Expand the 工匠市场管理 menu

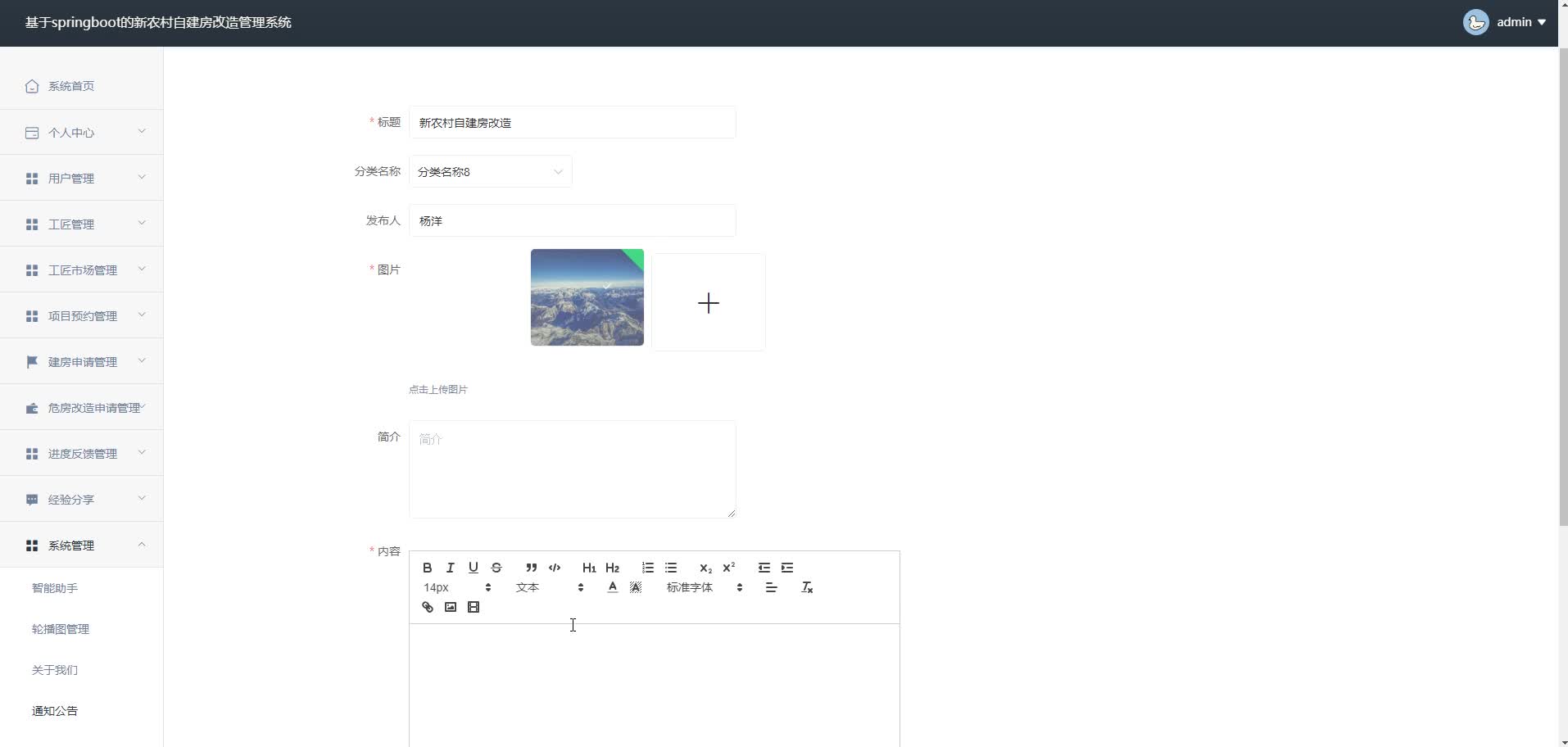[x=82, y=269]
